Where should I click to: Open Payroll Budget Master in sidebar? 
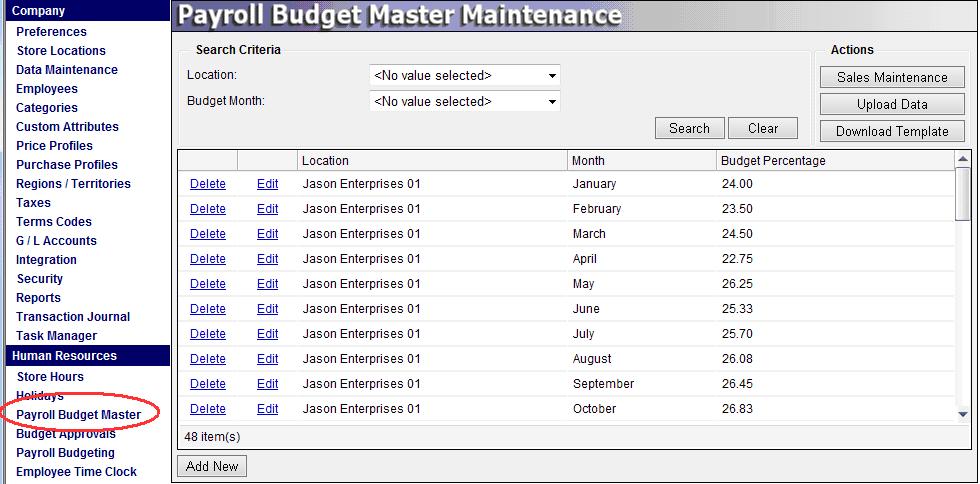coord(78,415)
